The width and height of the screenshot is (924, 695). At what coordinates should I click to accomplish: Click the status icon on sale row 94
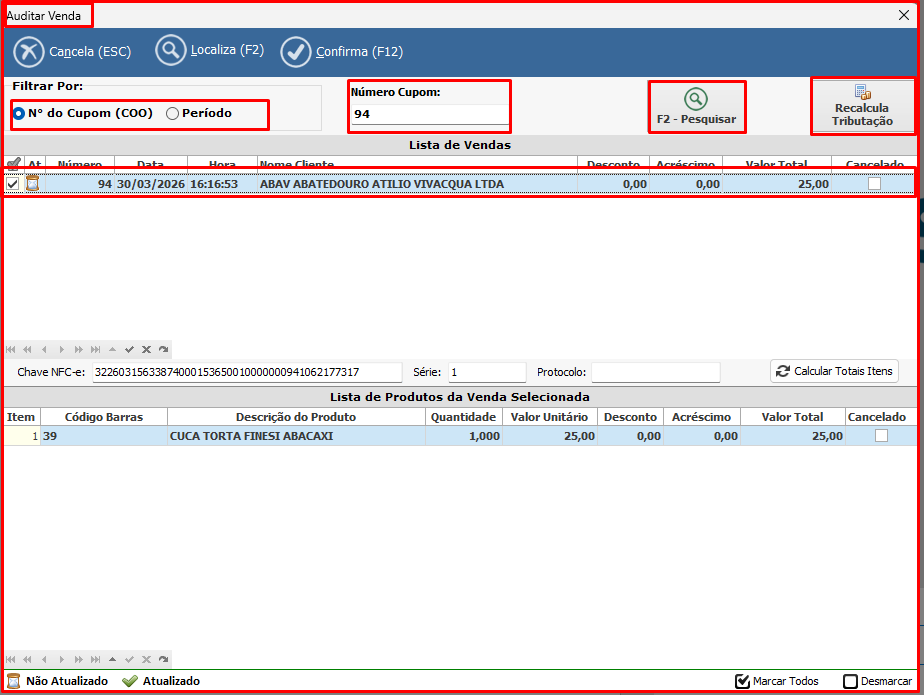click(x=32, y=184)
